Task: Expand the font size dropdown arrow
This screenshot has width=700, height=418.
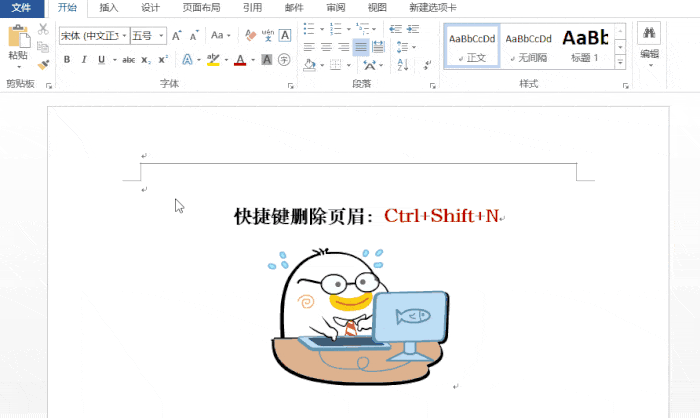Action: pyautogui.click(x=162, y=36)
